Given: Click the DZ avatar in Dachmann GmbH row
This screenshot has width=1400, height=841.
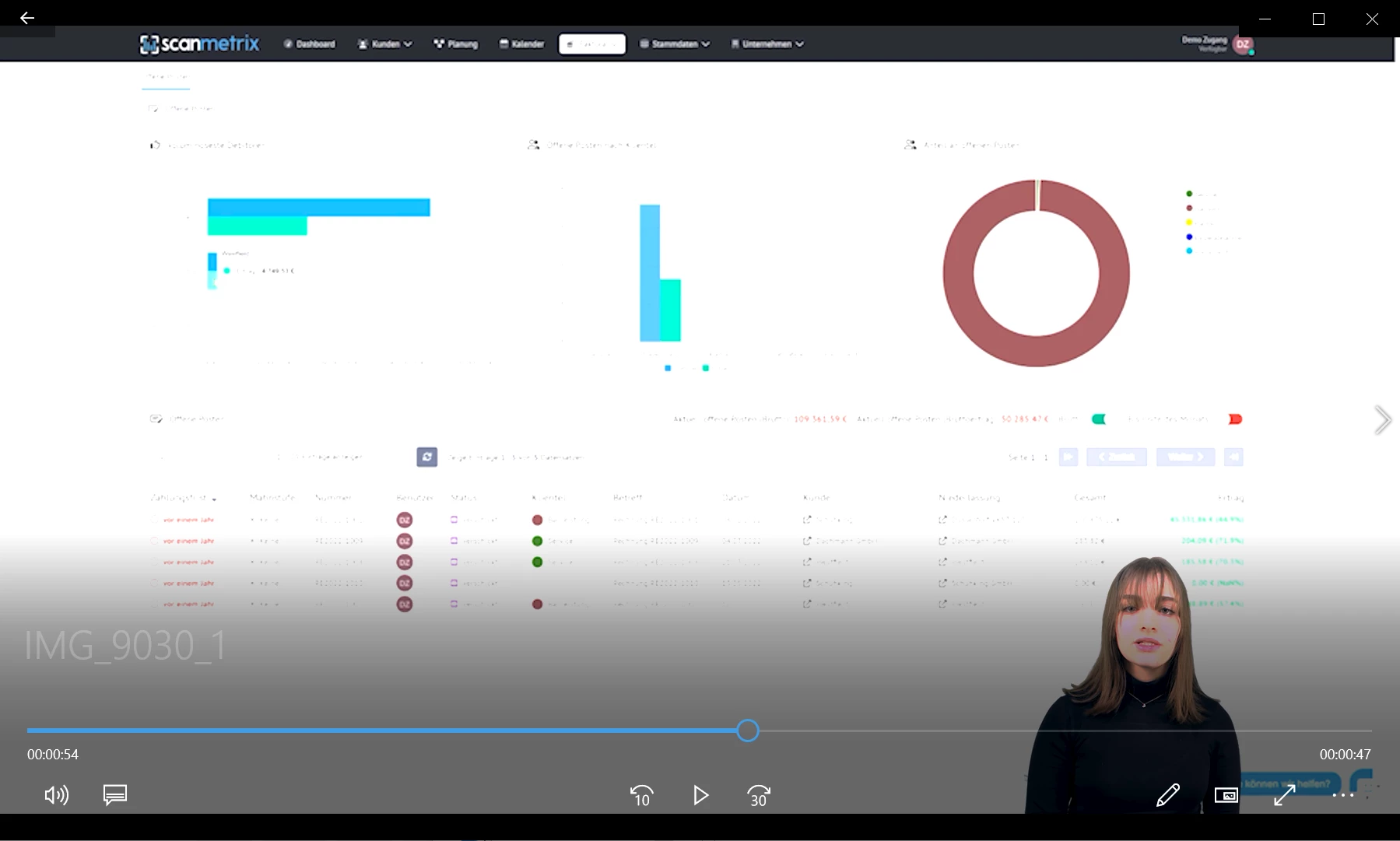Looking at the screenshot, I should click(404, 541).
